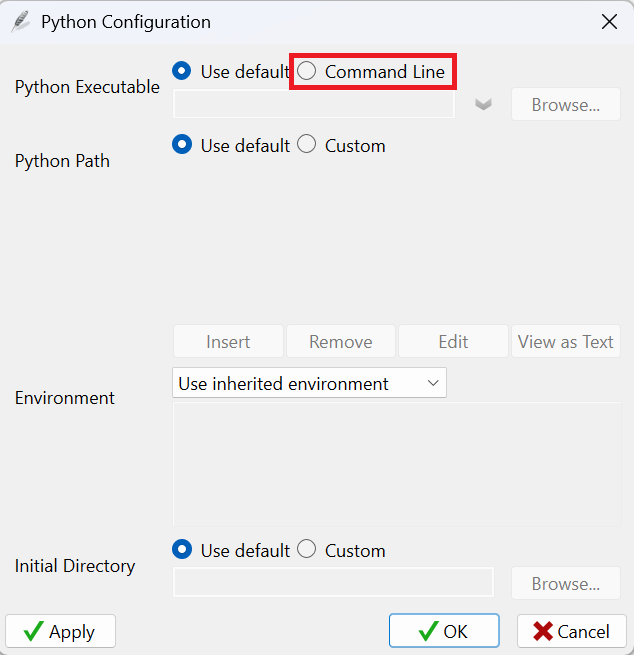Image resolution: width=634 pixels, height=655 pixels.
Task: Click the feather icon in title bar
Action: pos(20,22)
